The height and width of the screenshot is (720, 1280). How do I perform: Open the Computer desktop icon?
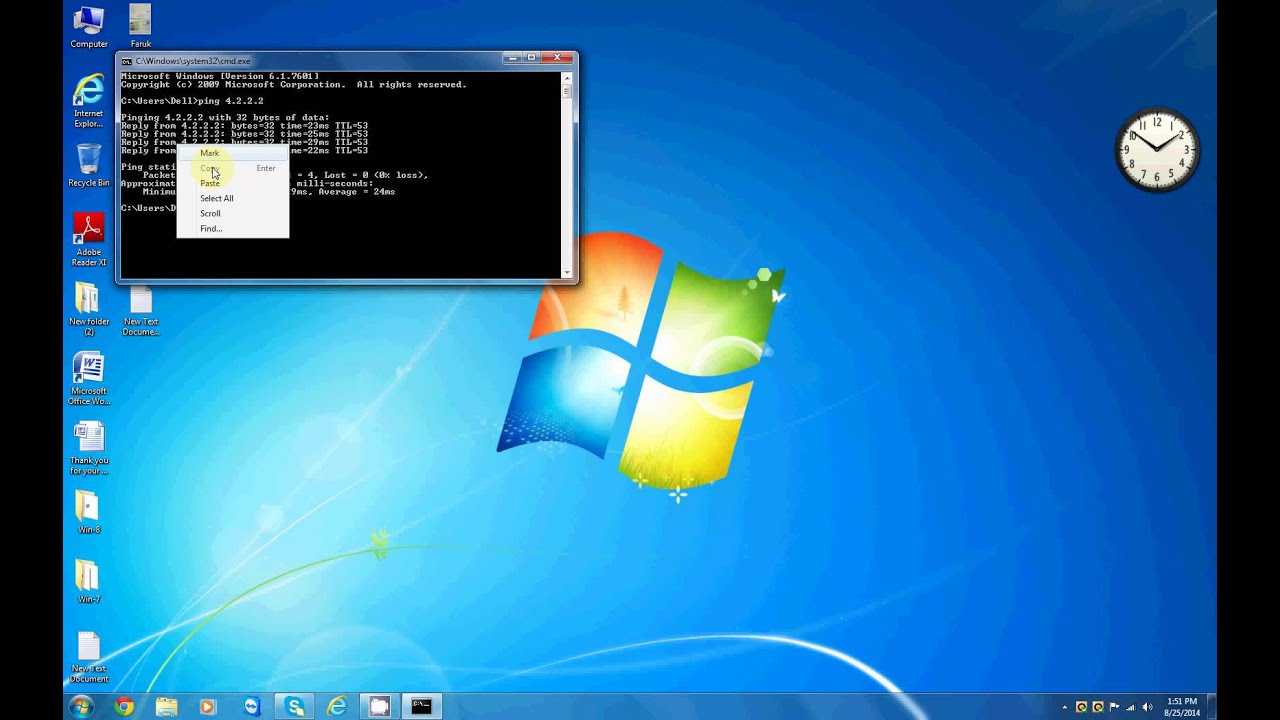89,26
